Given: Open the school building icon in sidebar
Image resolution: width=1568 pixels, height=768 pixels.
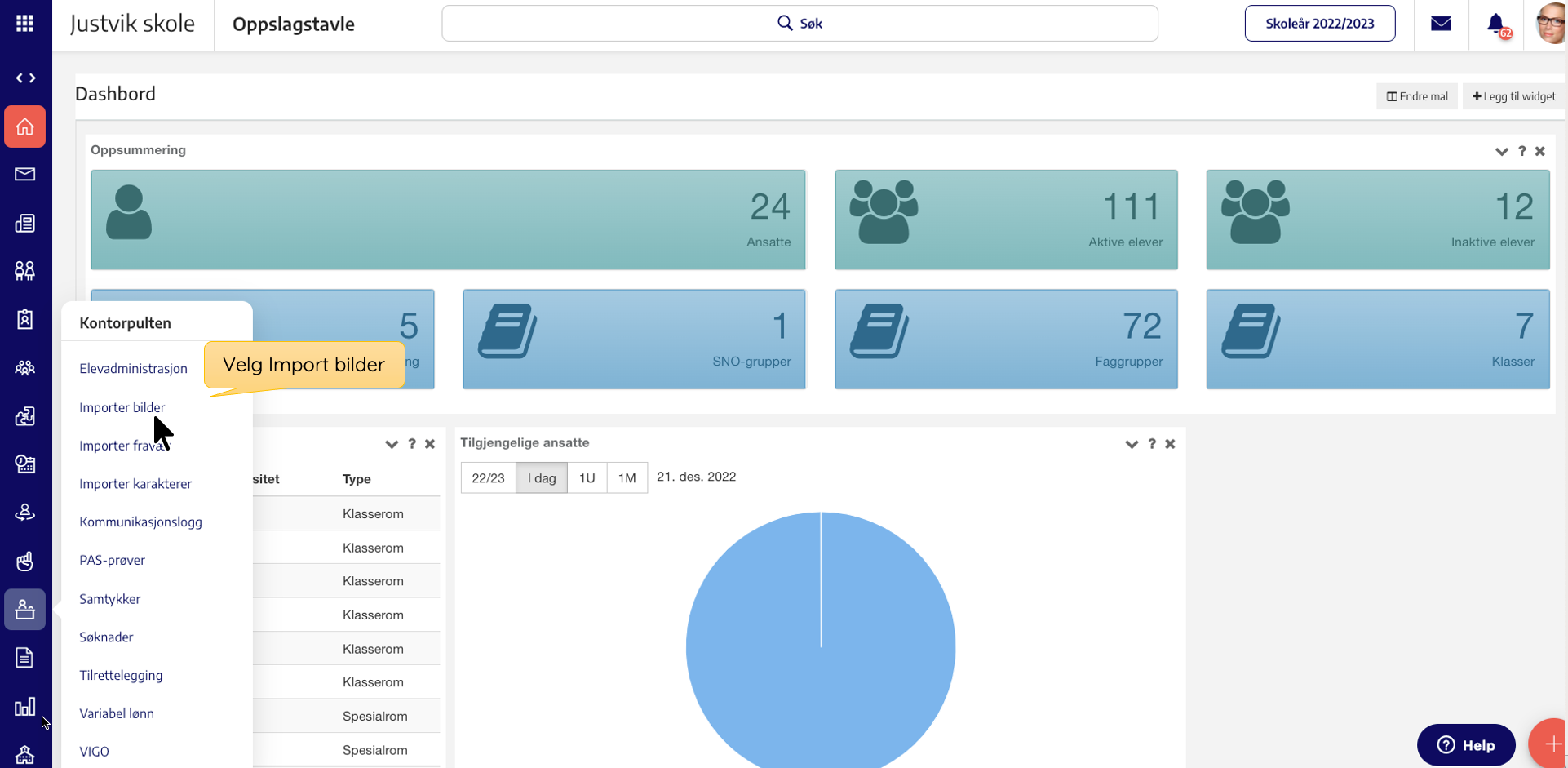Looking at the screenshot, I should pyautogui.click(x=25, y=755).
